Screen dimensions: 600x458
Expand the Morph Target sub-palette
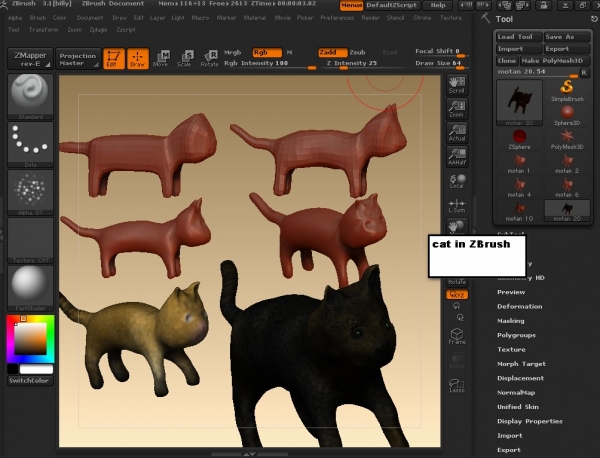coord(521,364)
